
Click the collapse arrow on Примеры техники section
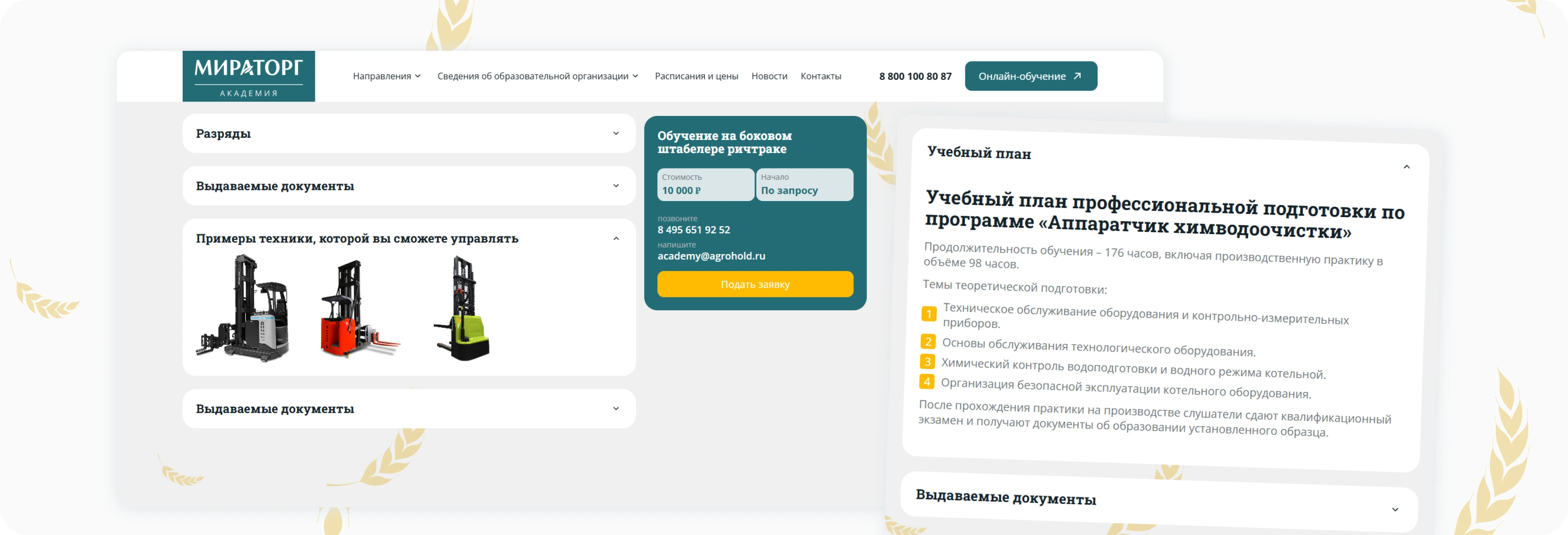point(616,239)
